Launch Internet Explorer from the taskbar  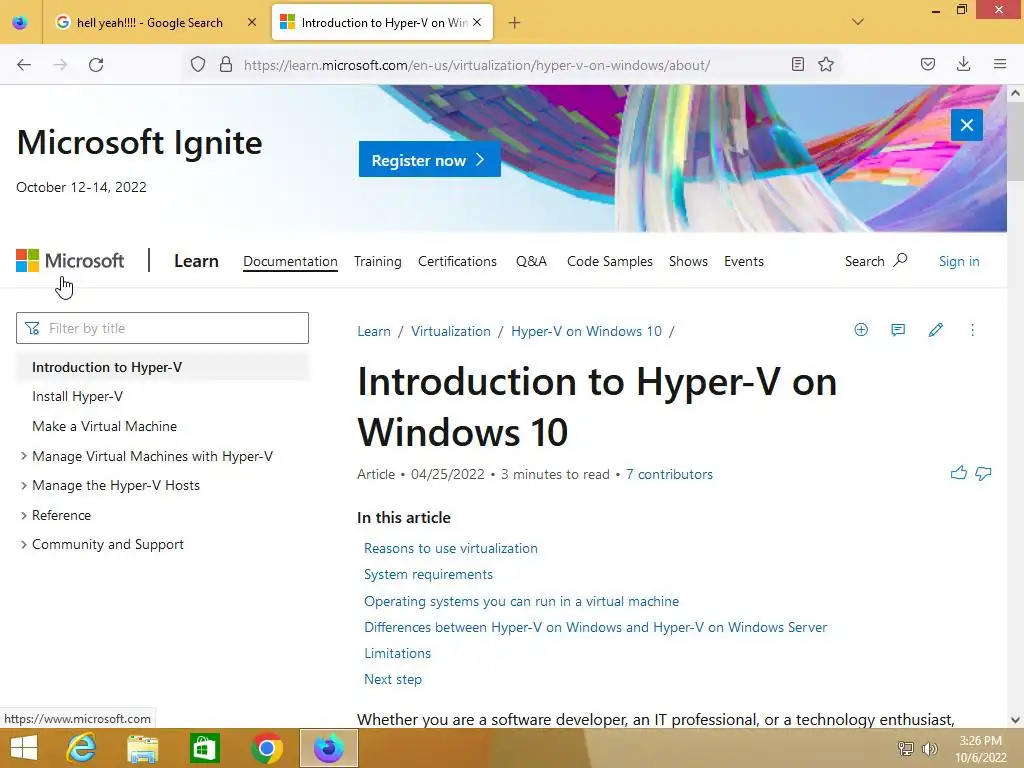coord(82,748)
